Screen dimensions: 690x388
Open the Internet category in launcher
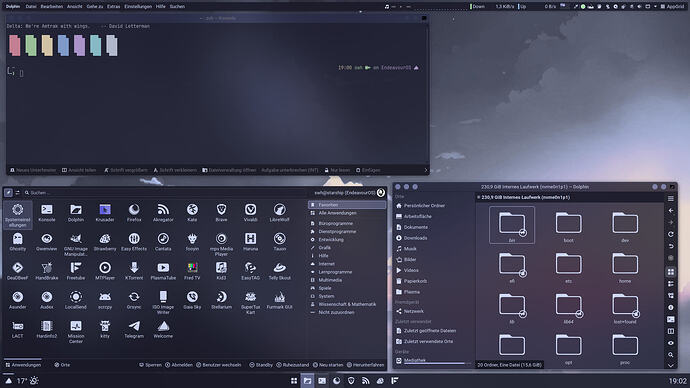point(347,264)
